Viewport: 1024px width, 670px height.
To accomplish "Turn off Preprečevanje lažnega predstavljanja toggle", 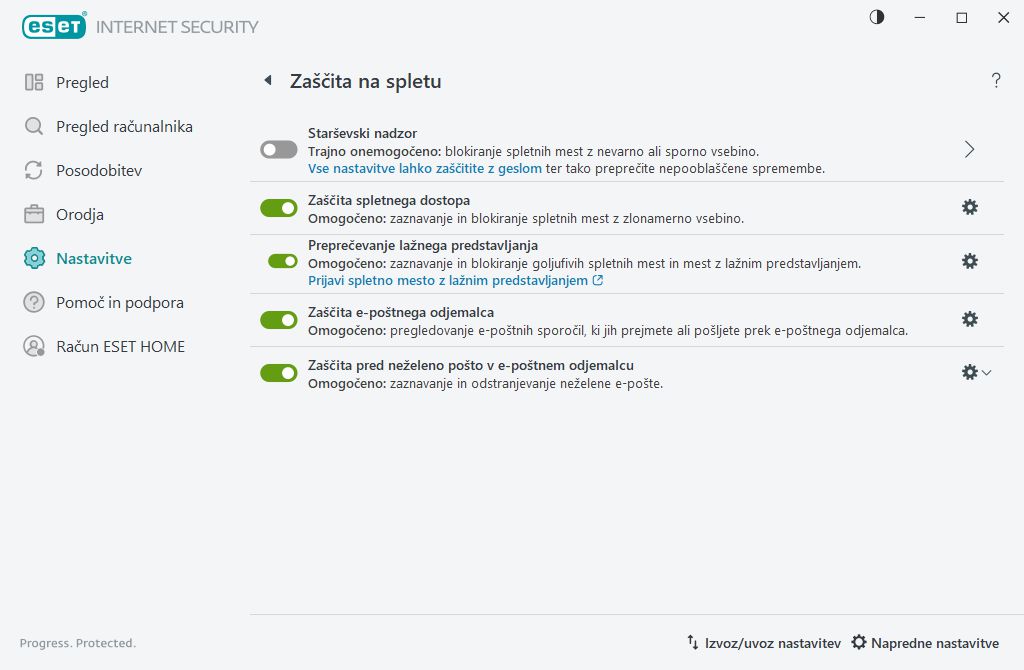I will (x=283, y=261).
